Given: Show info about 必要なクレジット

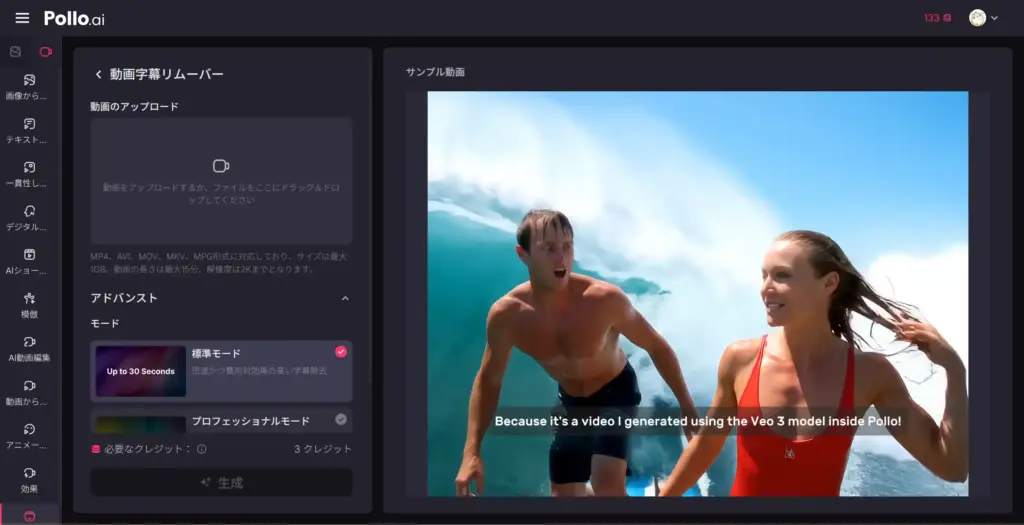Looking at the screenshot, I should point(202,449).
